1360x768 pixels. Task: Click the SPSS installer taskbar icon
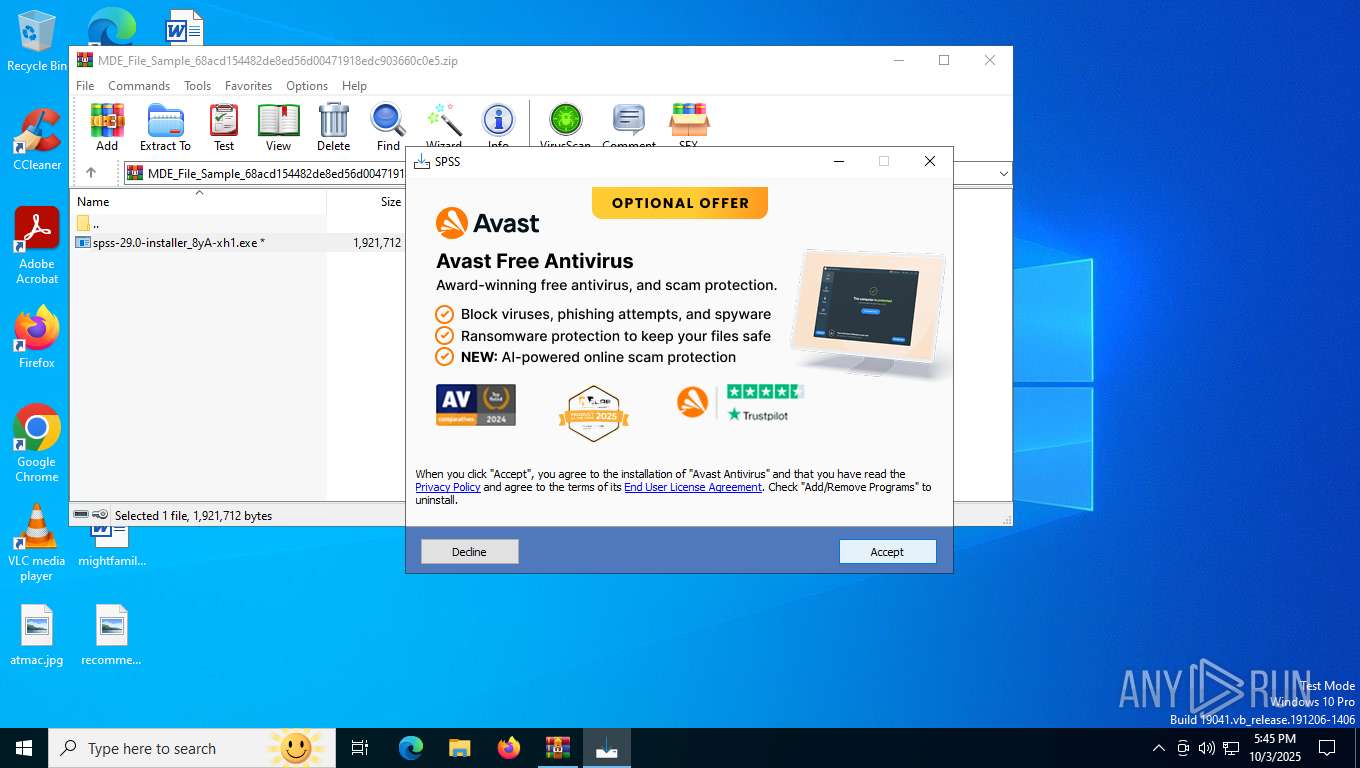[606, 748]
